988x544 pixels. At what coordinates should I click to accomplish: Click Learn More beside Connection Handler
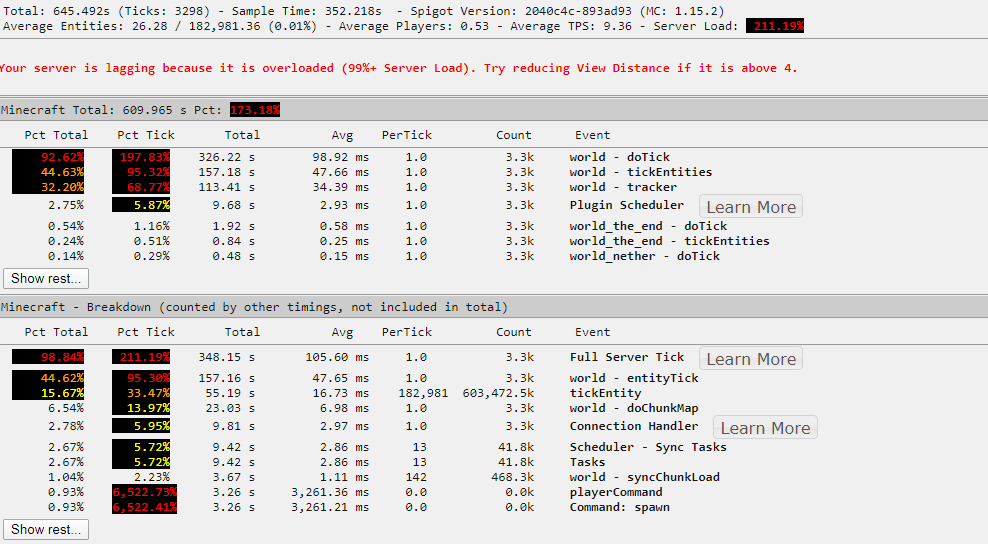765,427
